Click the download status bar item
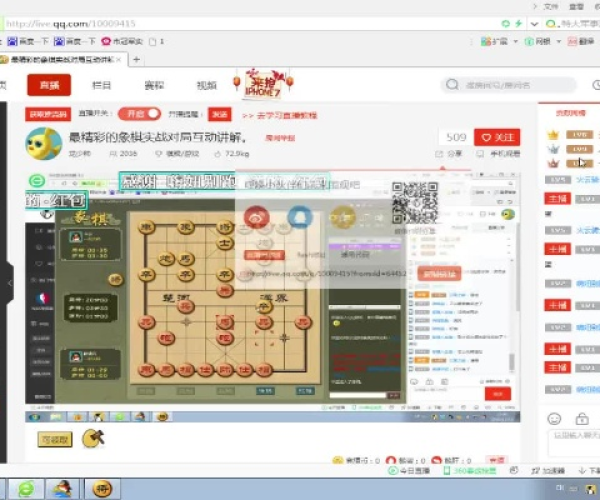 coord(589,471)
